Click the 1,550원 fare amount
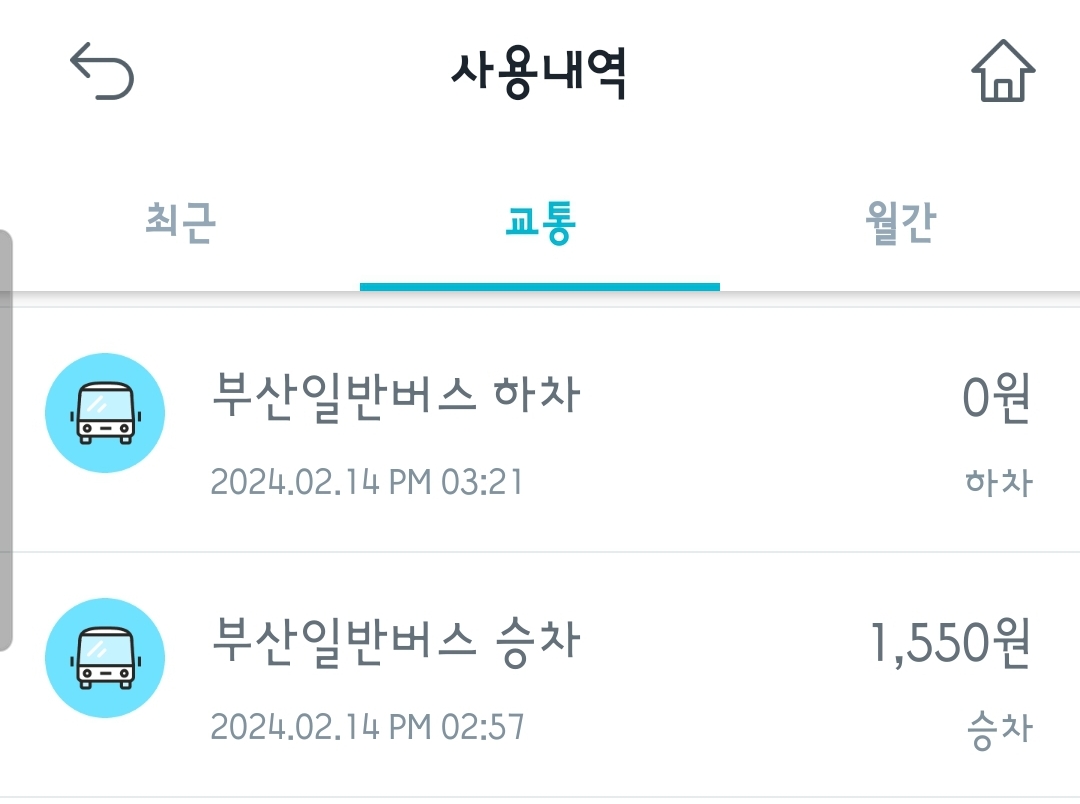 949,643
